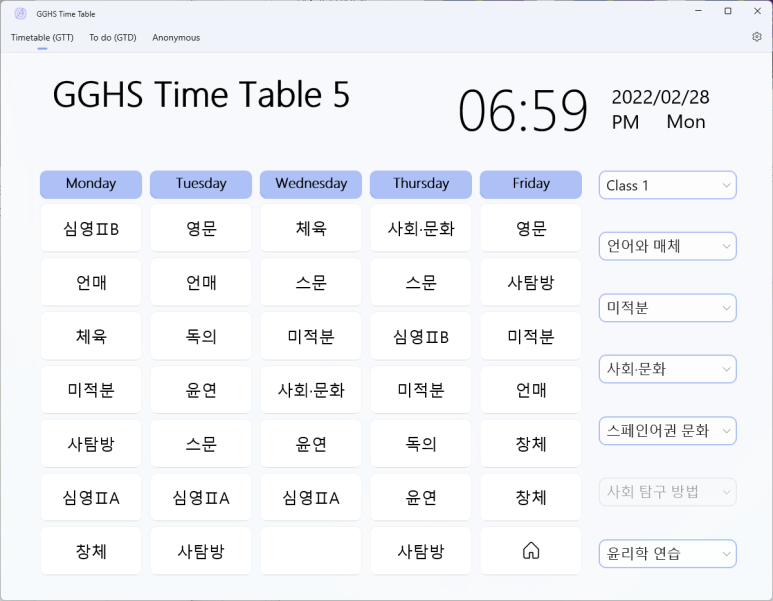This screenshot has width=773, height=601.
Task: Select Friday's 영문 cell
Action: pyautogui.click(x=531, y=228)
